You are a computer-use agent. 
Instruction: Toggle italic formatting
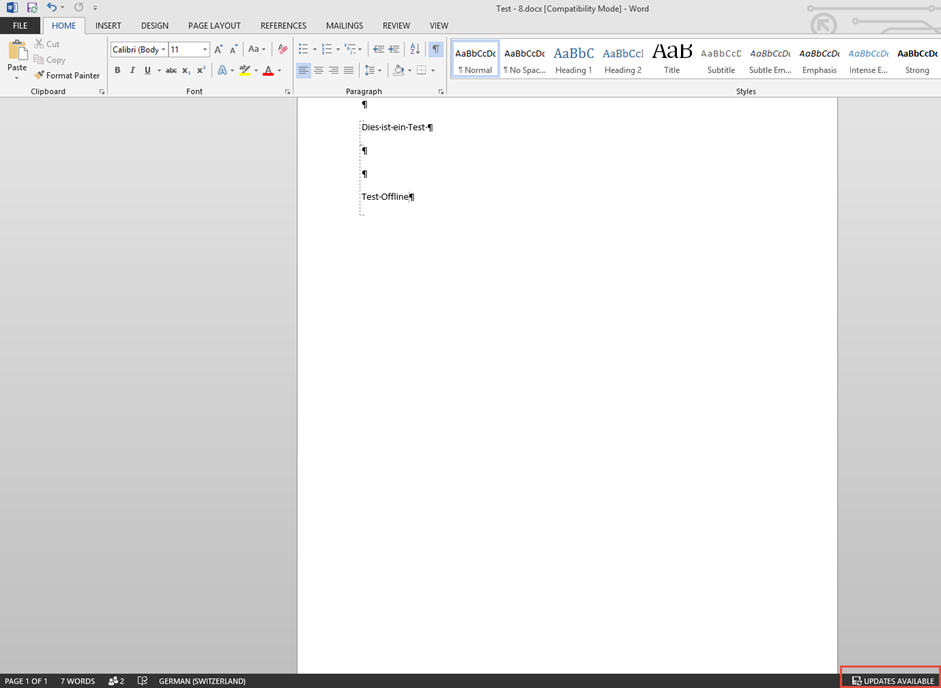[133, 70]
